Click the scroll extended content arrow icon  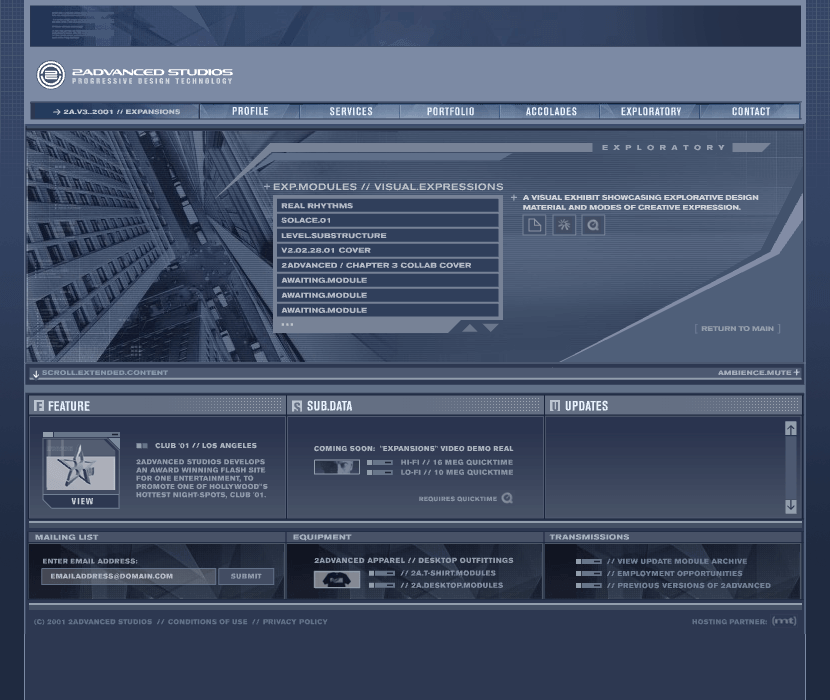click(x=36, y=374)
